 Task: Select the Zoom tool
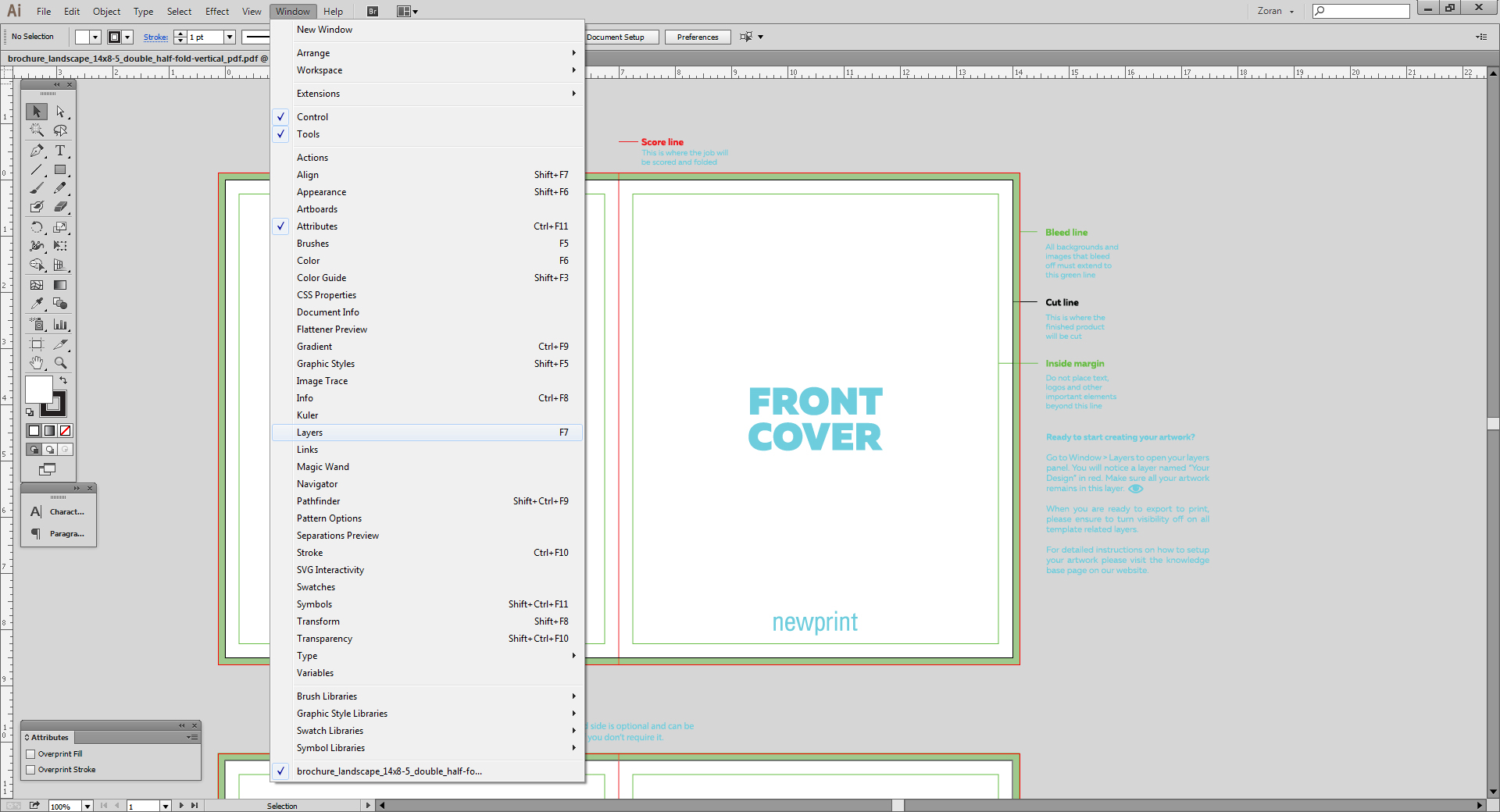tap(61, 363)
